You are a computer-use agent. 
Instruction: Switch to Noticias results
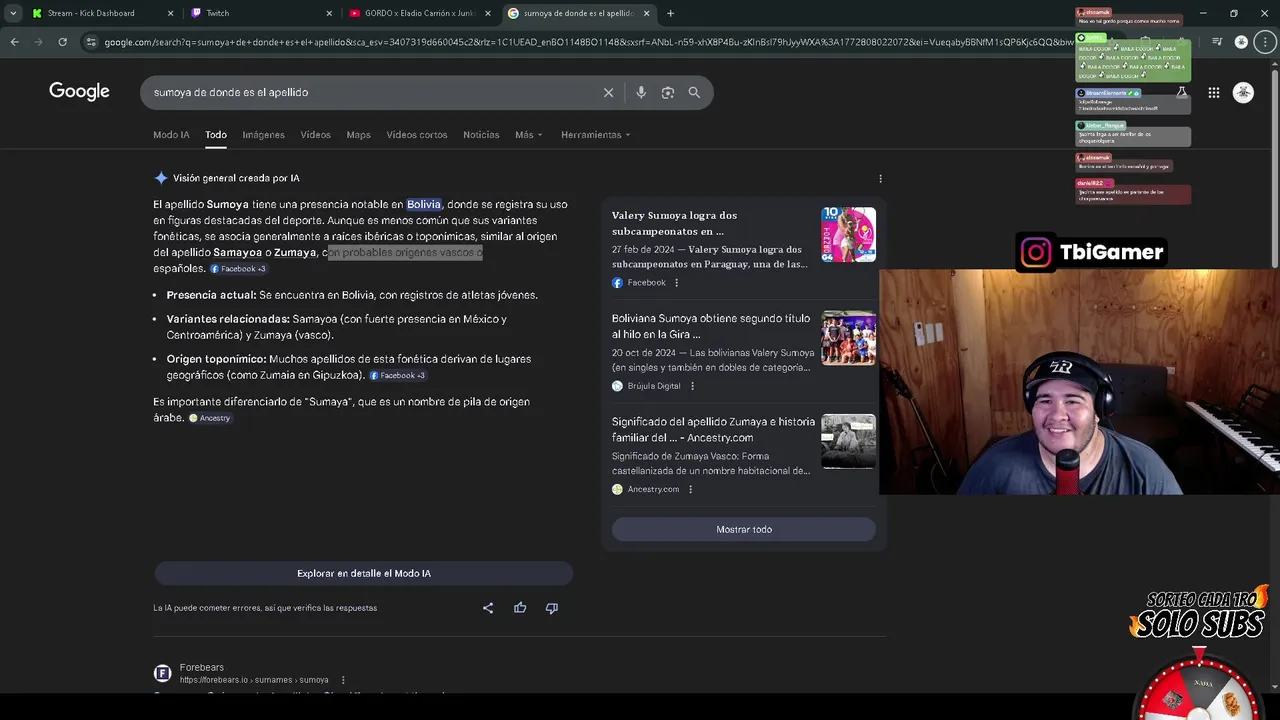coord(481,134)
